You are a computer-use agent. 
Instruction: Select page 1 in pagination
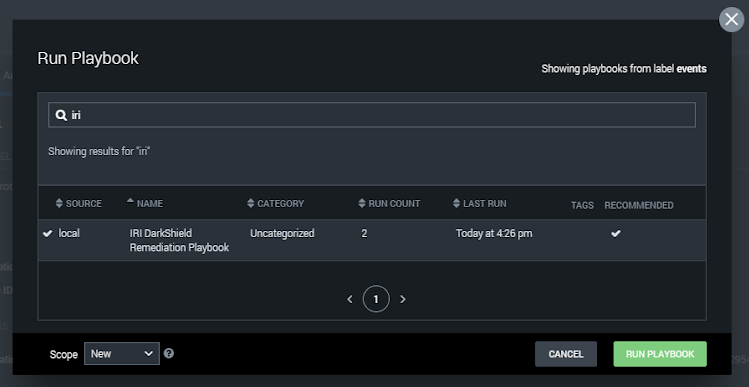[376, 299]
